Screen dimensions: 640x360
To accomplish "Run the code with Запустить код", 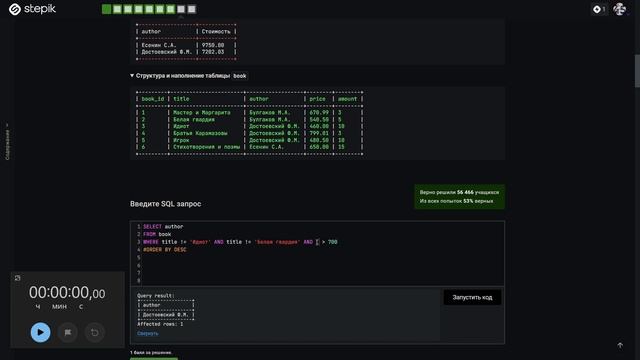I will (x=472, y=297).
